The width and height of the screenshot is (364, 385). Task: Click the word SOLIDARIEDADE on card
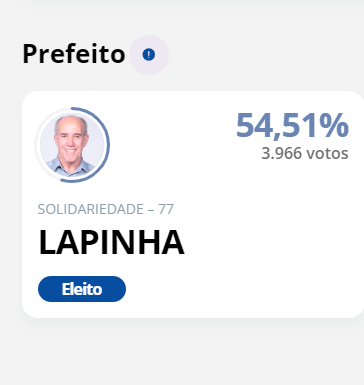coord(91,209)
